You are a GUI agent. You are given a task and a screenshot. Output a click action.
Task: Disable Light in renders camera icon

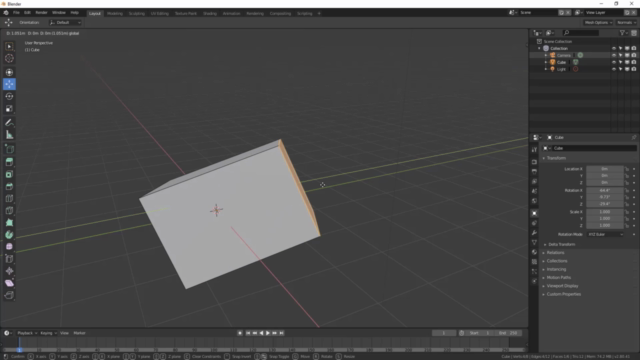pos(634,69)
